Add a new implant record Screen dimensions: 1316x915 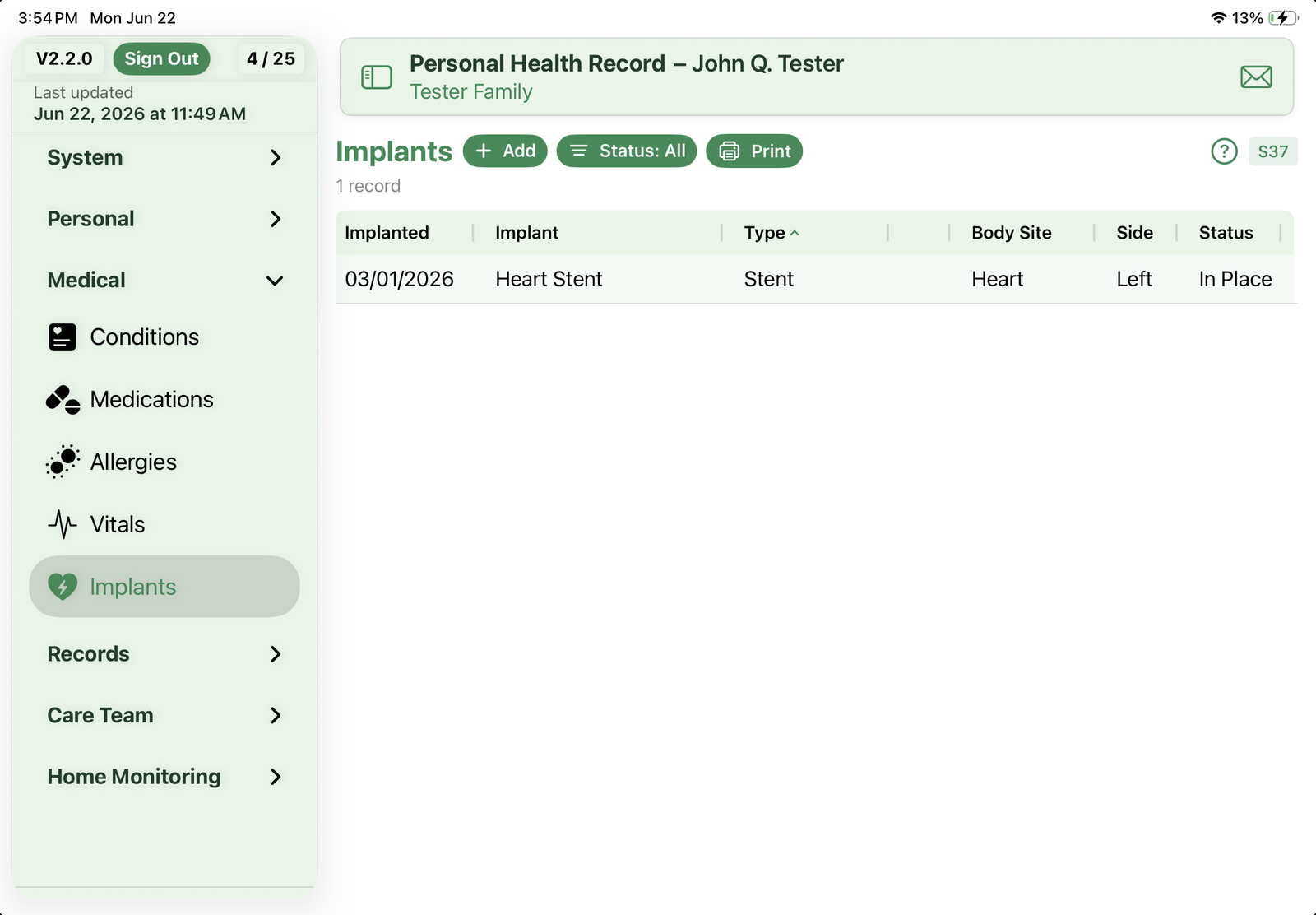pos(505,151)
